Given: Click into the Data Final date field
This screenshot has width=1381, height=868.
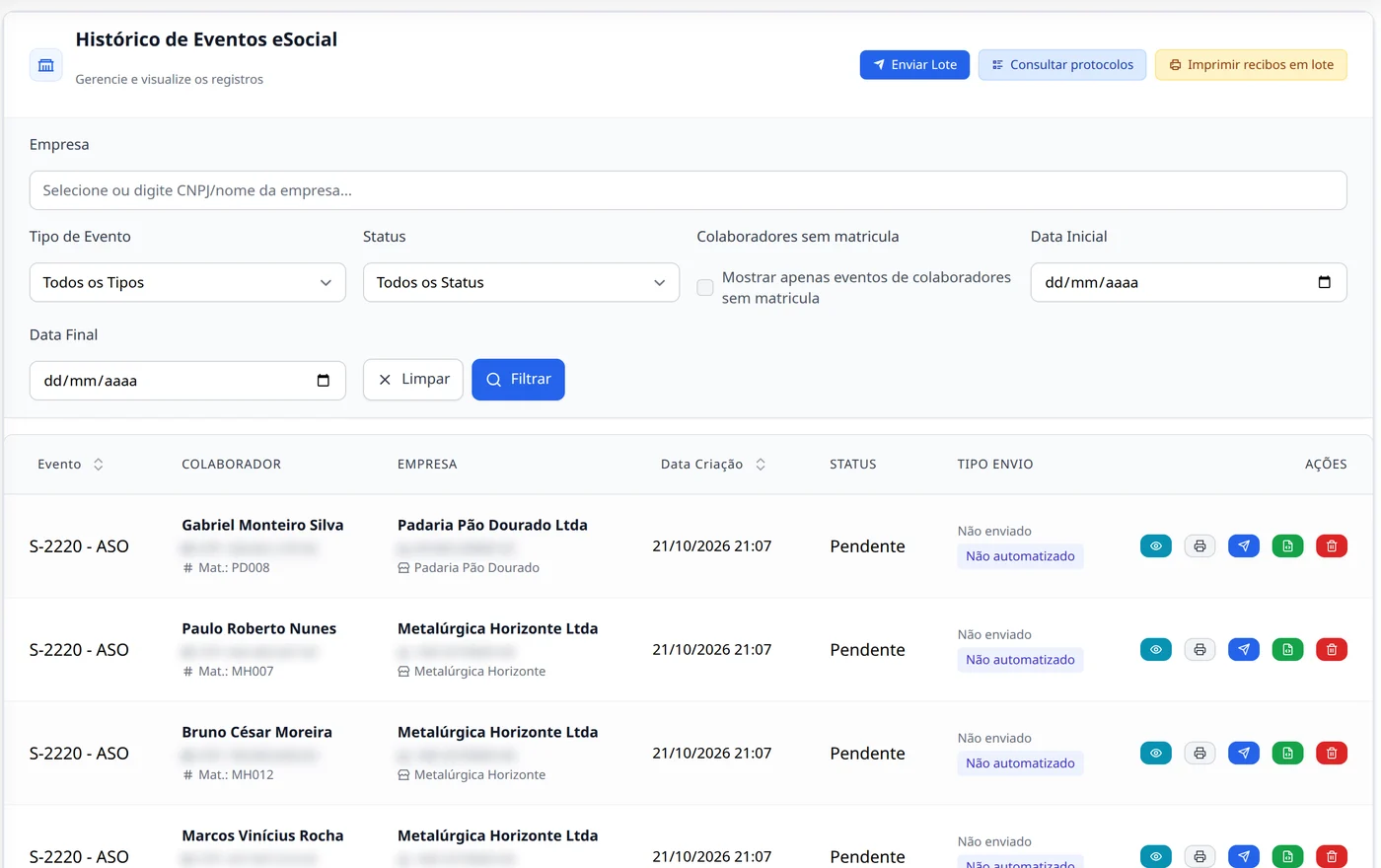Looking at the screenshot, I should pos(187,381).
